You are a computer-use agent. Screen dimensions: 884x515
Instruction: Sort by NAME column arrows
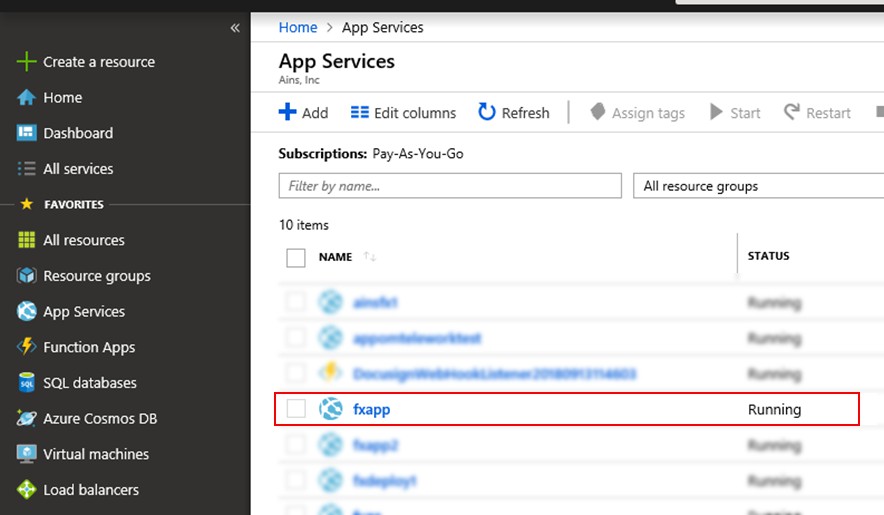pos(370,257)
